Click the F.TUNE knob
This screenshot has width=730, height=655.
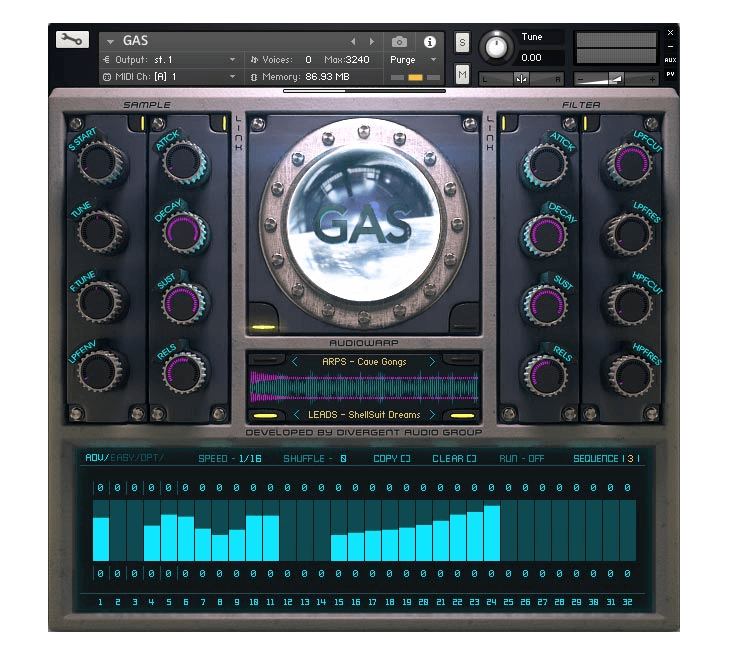pyautogui.click(x=99, y=302)
